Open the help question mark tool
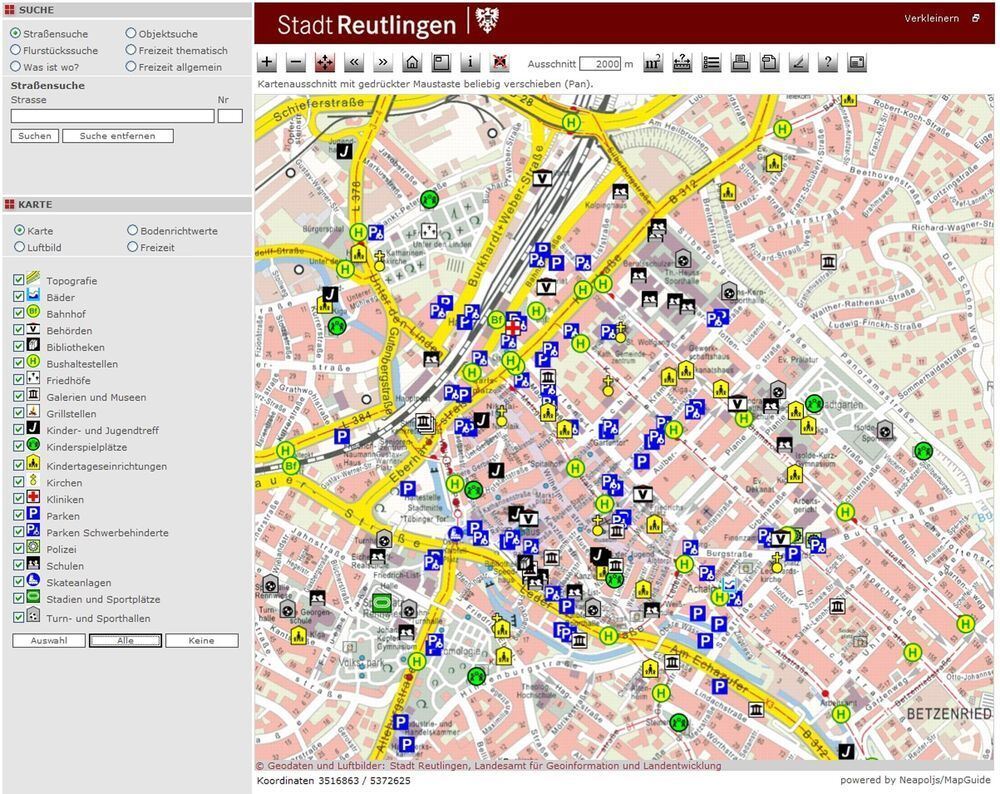The height and width of the screenshot is (794, 1000). [827, 63]
